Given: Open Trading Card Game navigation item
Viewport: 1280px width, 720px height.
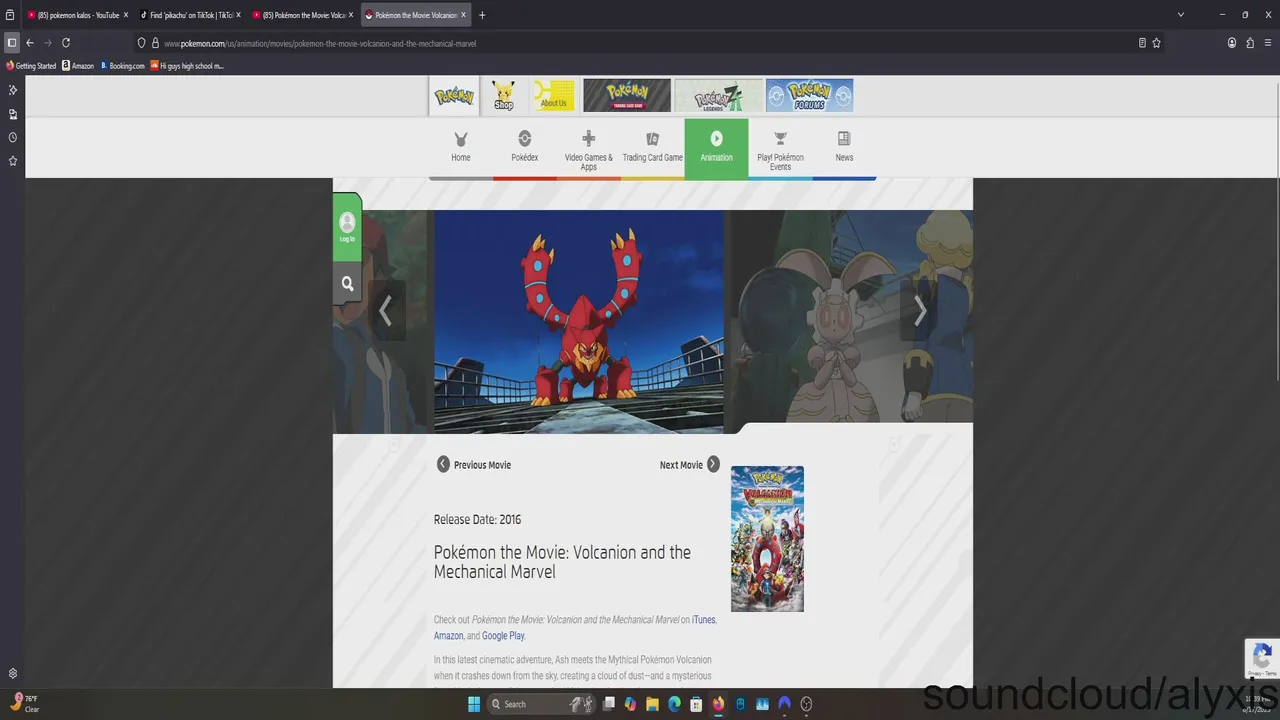Looking at the screenshot, I should pyautogui.click(x=653, y=148).
